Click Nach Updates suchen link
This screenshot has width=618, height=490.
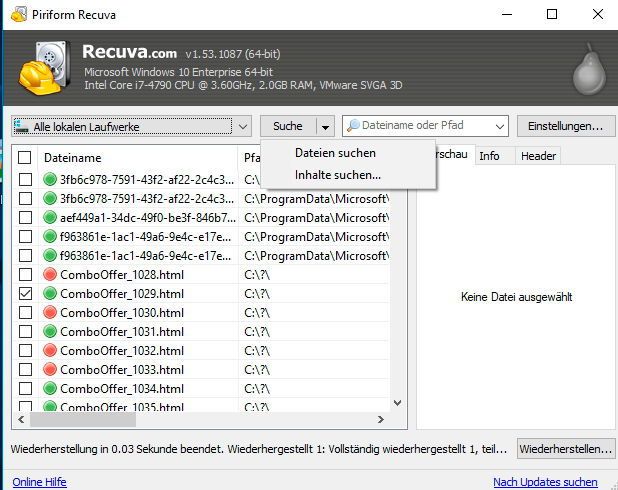click(x=545, y=482)
